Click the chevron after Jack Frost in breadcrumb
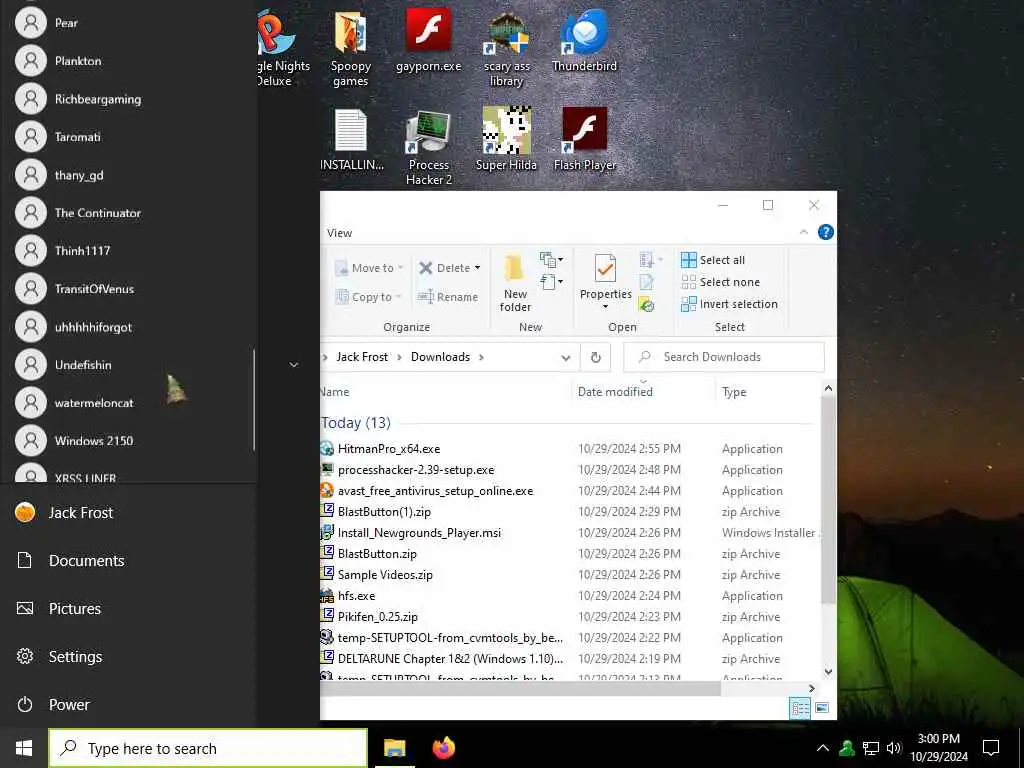Image resolution: width=1024 pixels, height=768 pixels. click(x=399, y=357)
